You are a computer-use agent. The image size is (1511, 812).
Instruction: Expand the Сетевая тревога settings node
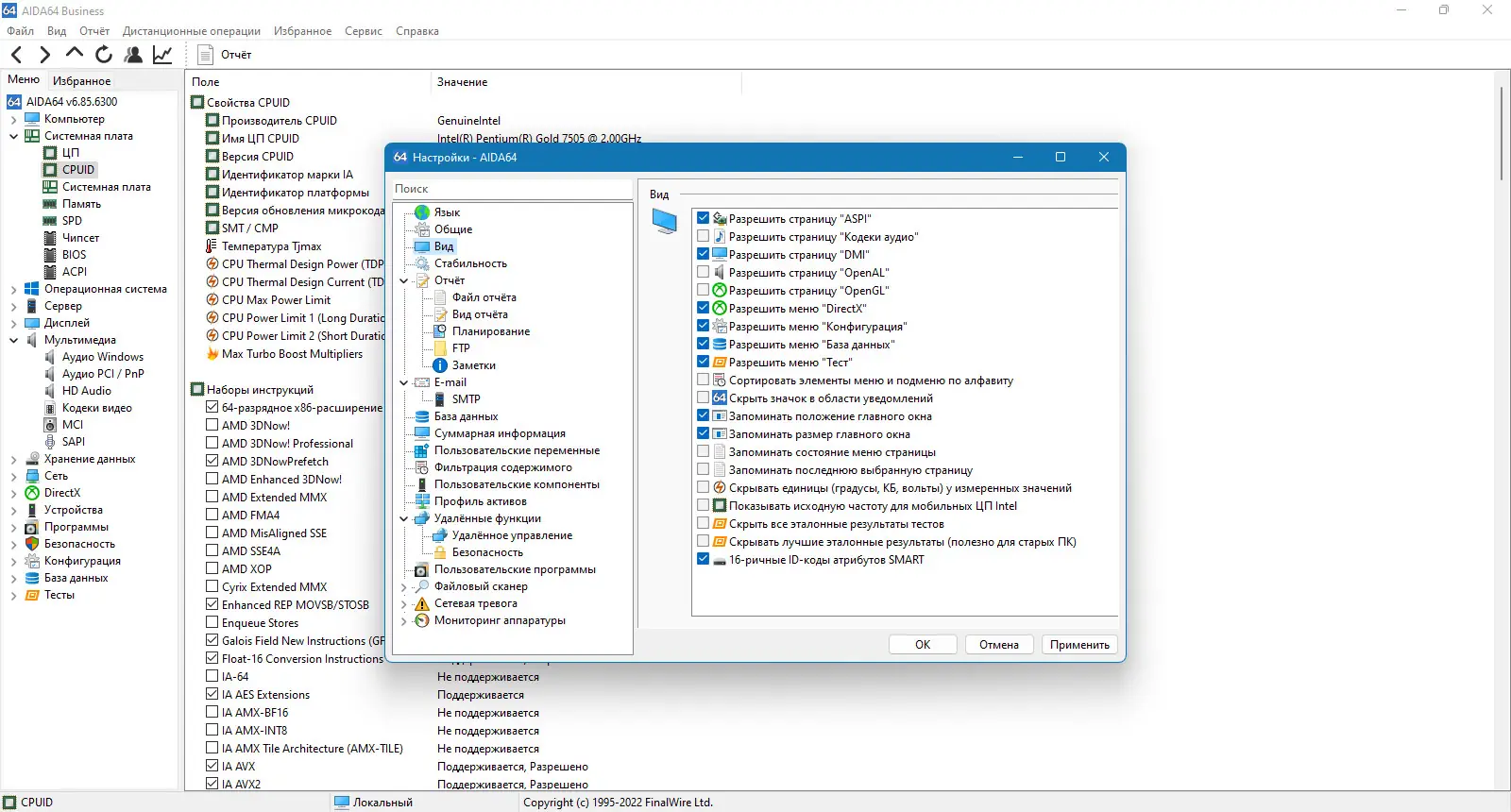tap(404, 603)
